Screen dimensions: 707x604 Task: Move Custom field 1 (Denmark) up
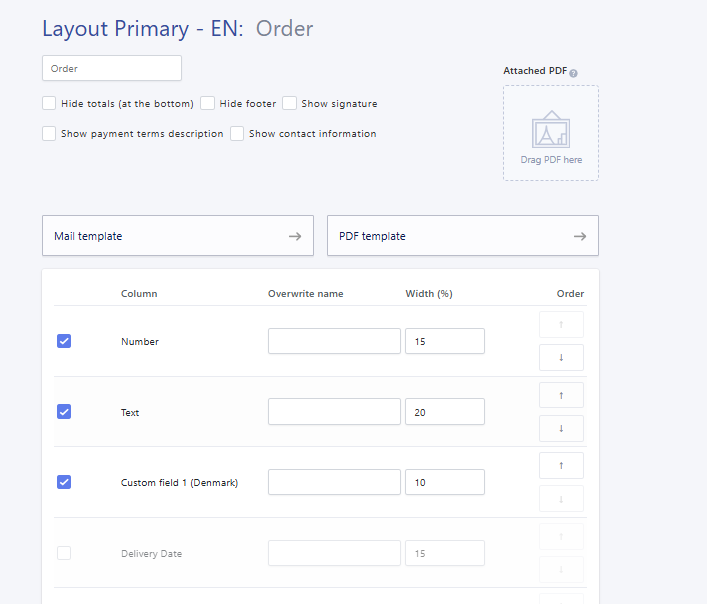(x=561, y=465)
